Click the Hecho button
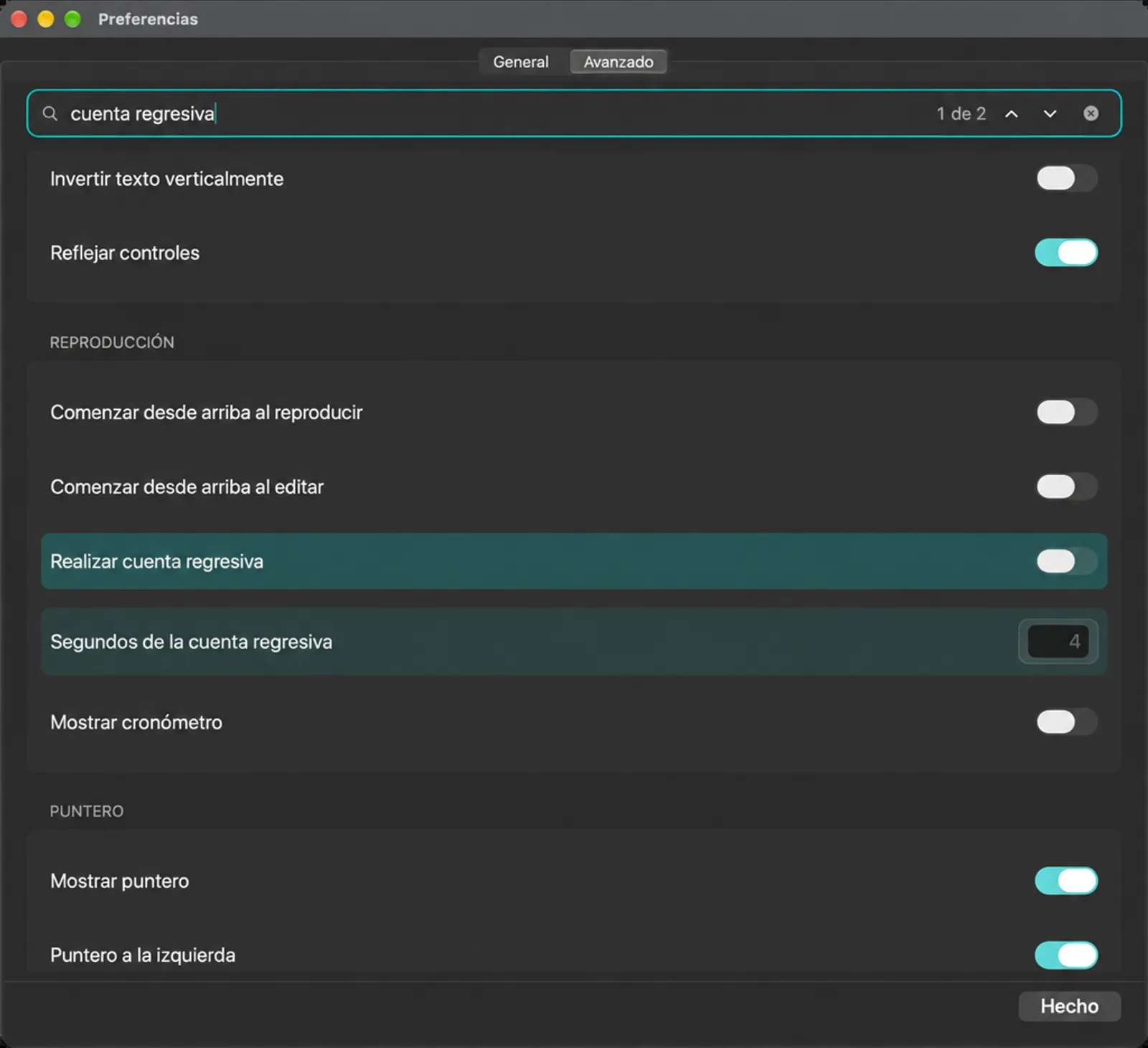This screenshot has height=1048, width=1148. [x=1070, y=1006]
